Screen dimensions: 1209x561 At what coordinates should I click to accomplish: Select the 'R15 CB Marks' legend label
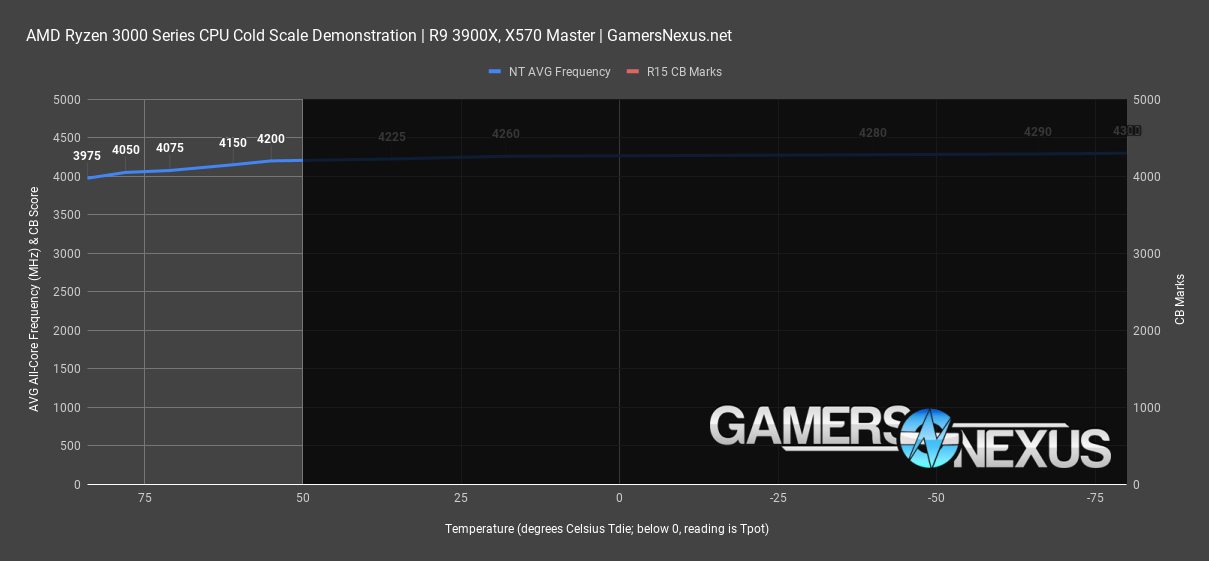point(684,72)
